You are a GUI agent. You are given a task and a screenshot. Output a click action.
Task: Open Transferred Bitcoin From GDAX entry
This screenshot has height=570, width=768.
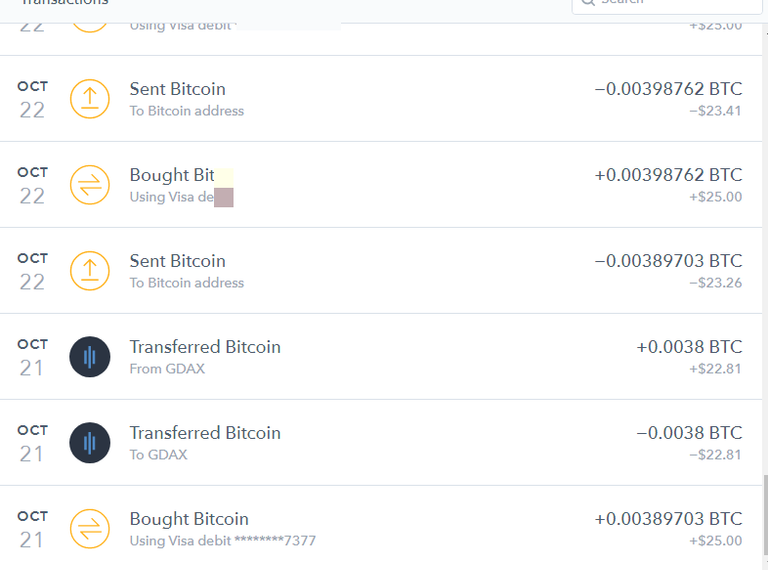[x=381, y=357]
